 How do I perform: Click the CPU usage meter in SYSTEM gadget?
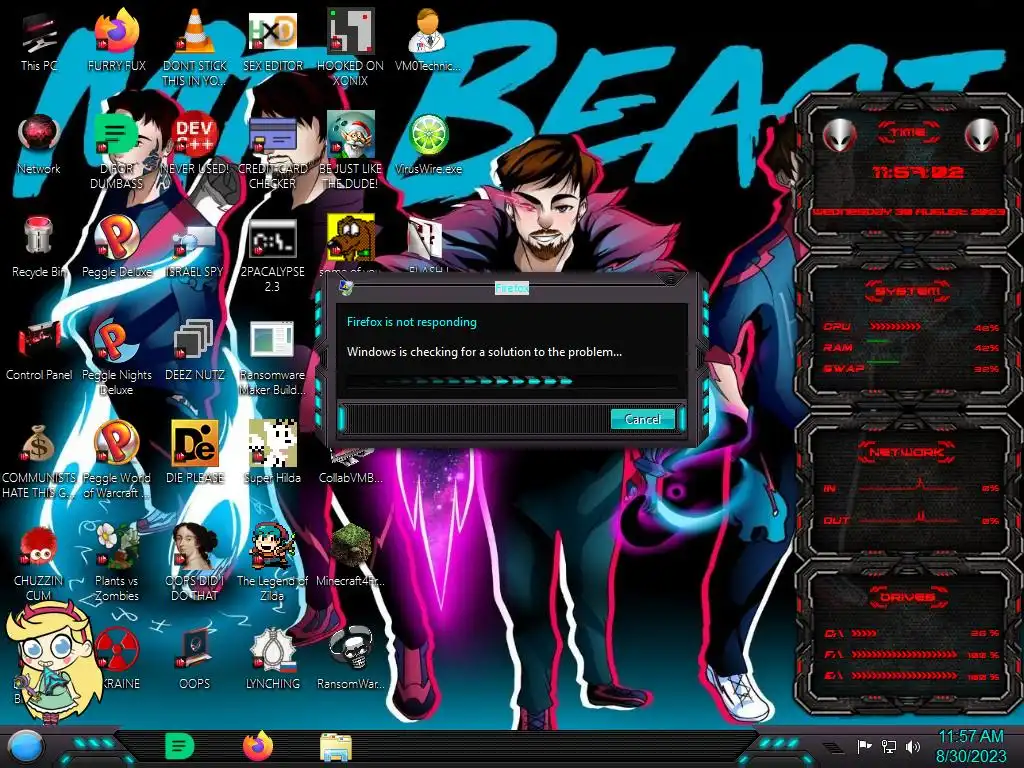point(911,327)
